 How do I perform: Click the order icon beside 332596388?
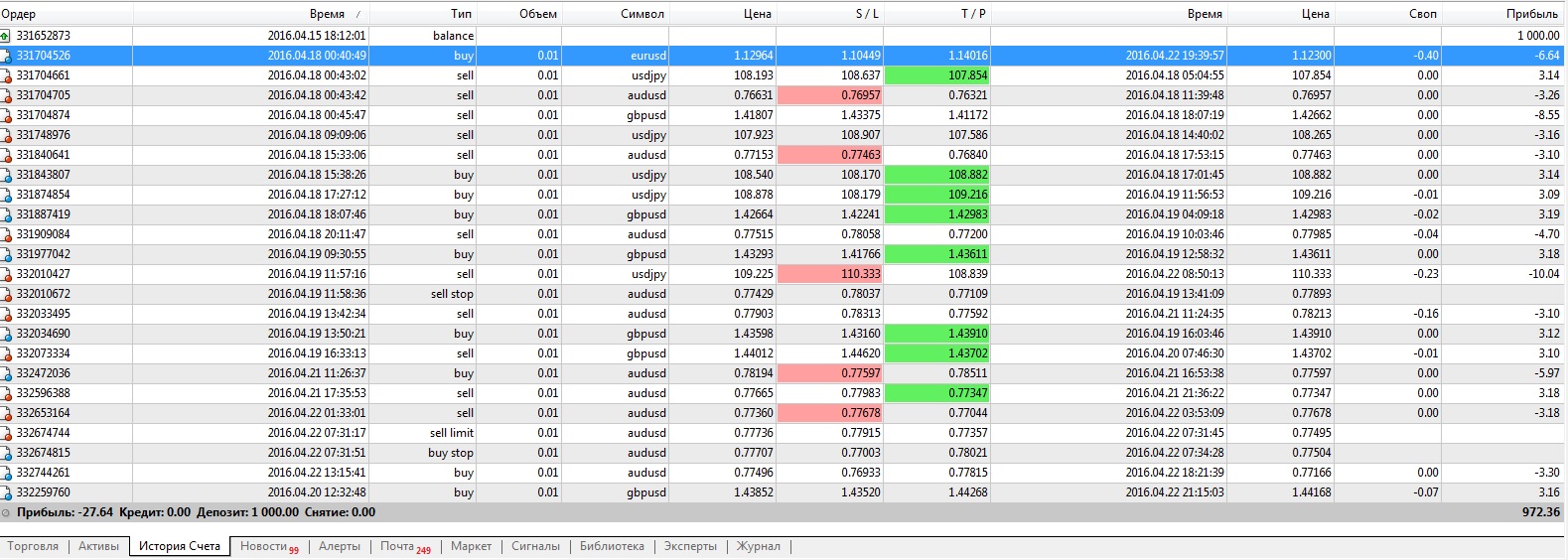tap(6, 393)
